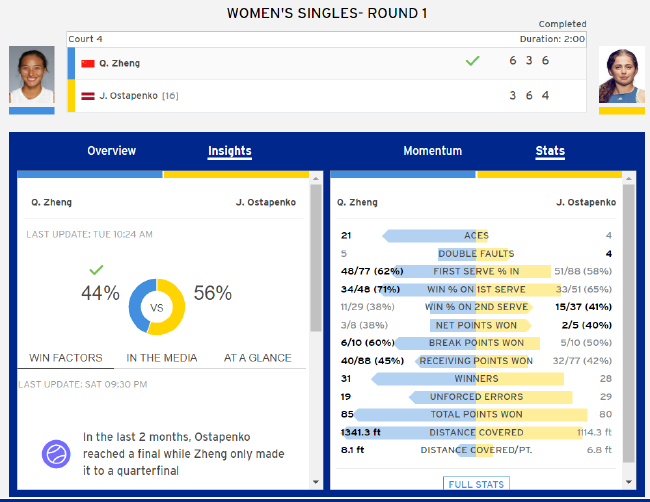The width and height of the screenshot is (650, 502).
Task: Select the Stats tab
Action: click(550, 151)
